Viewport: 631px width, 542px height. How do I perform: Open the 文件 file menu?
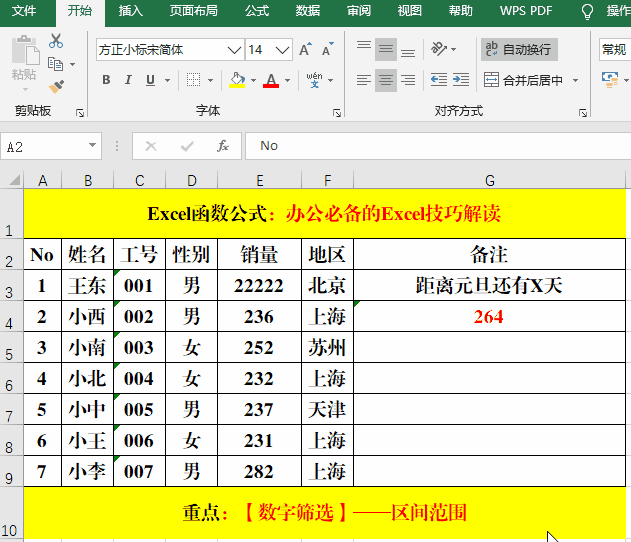click(x=24, y=11)
